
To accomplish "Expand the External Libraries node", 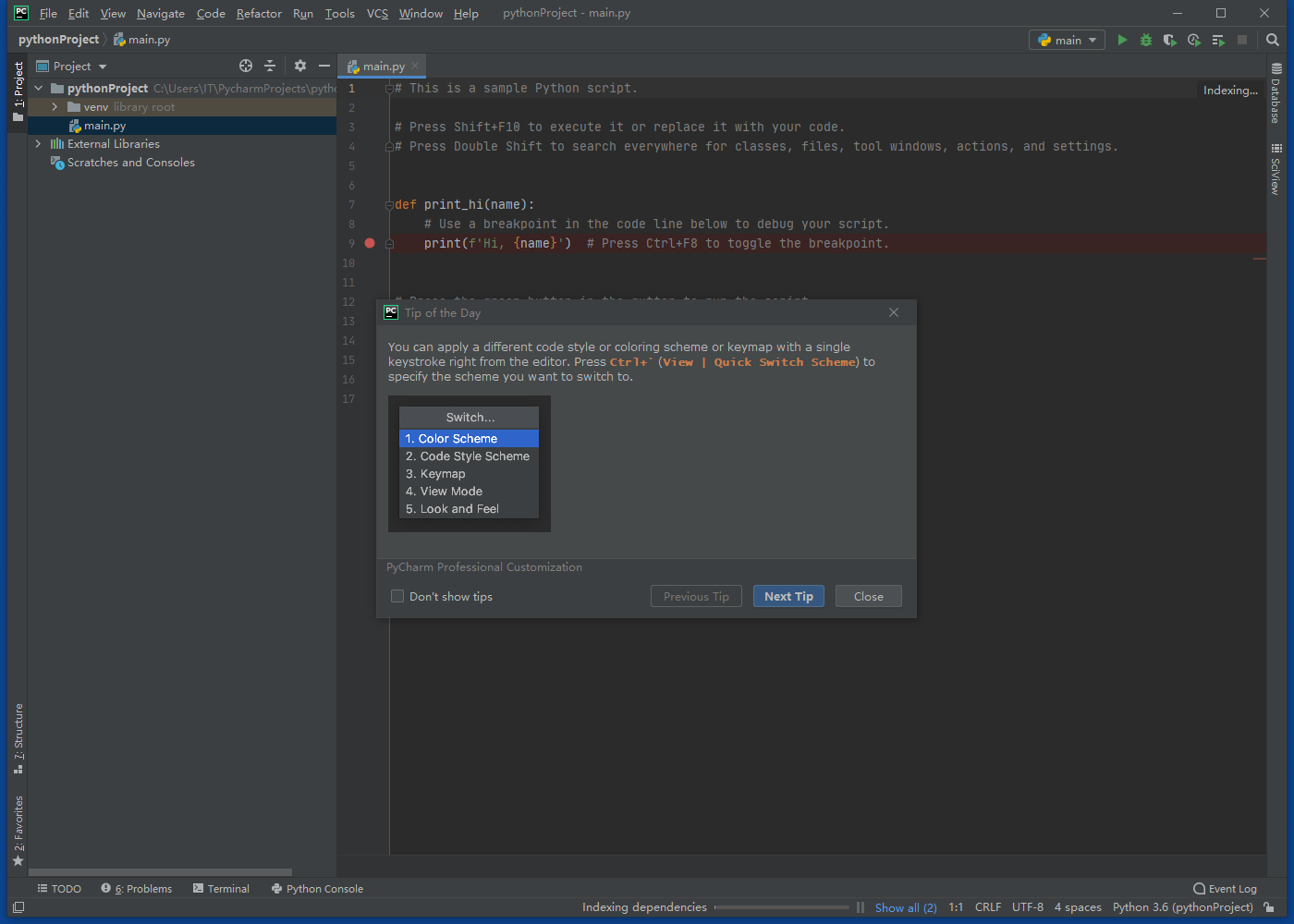I will pos(38,143).
